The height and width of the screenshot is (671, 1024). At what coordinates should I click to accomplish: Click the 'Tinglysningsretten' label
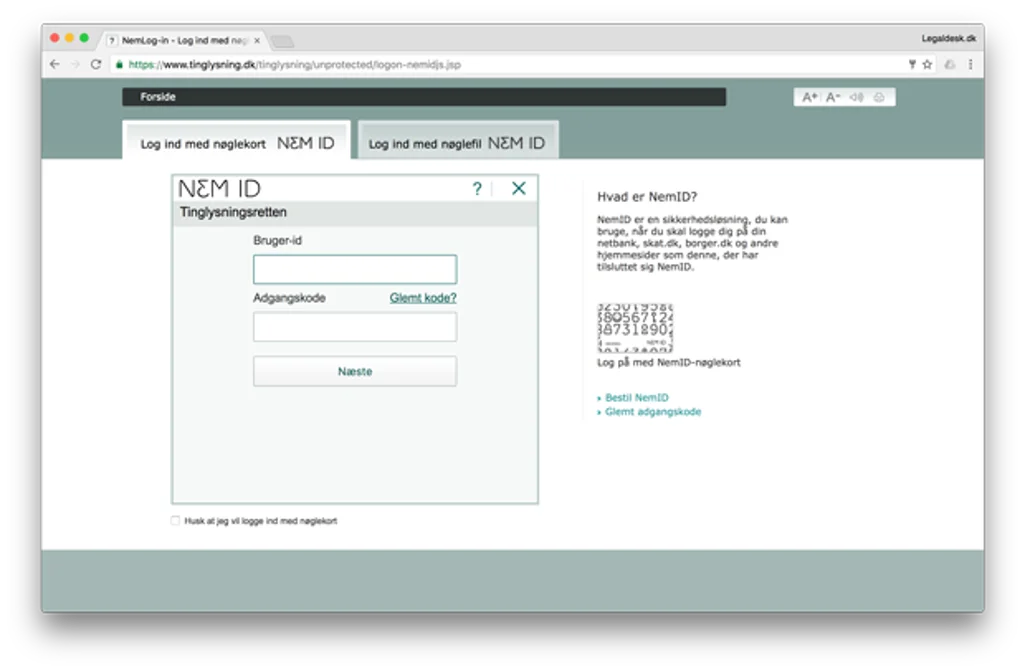233,212
